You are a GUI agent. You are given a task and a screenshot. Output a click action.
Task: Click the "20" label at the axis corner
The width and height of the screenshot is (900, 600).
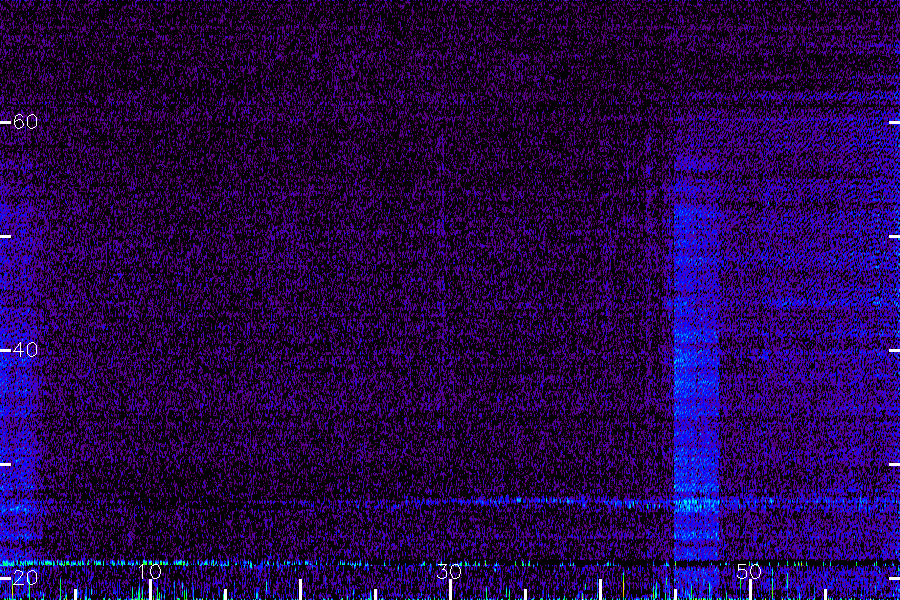tap(25, 578)
